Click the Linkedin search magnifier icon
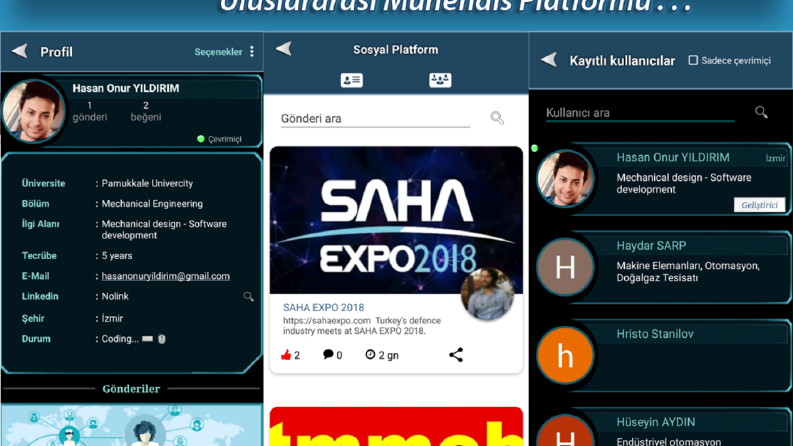 click(248, 296)
